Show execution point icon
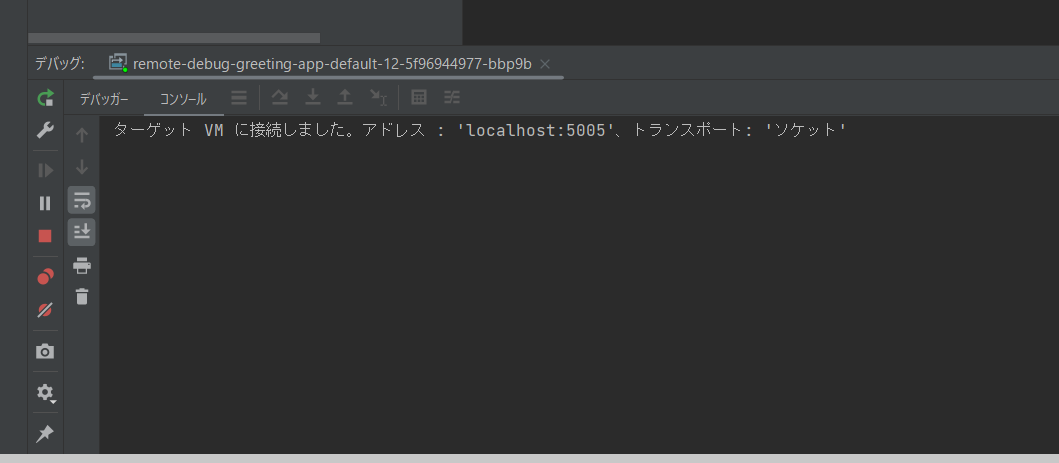Viewport: 1059px width, 463px height. (x=239, y=98)
